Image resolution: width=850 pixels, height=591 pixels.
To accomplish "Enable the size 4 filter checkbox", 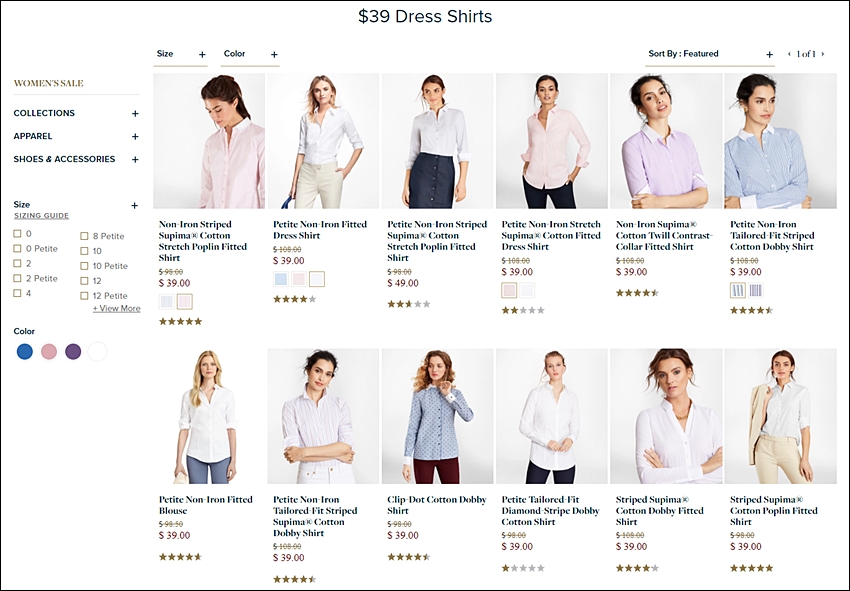I will 17,293.
